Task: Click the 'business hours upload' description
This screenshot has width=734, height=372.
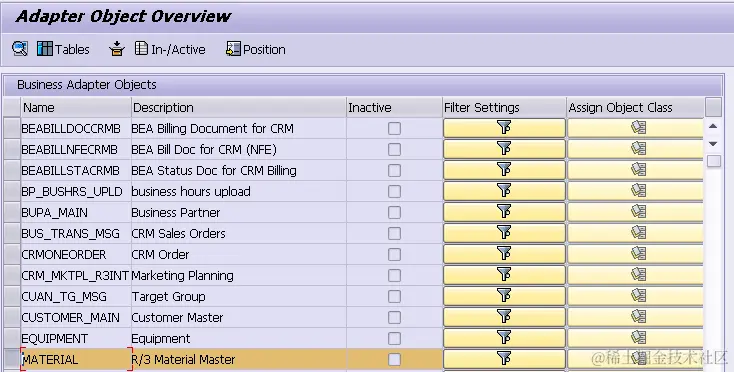Action: pyautogui.click(x=191, y=191)
